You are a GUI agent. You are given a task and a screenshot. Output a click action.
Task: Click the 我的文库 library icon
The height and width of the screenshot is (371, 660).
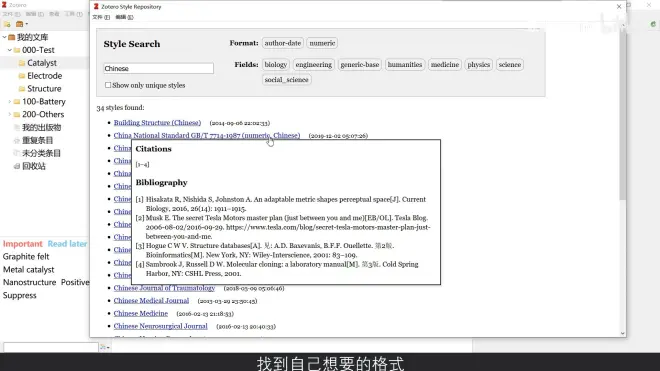pos(12,37)
